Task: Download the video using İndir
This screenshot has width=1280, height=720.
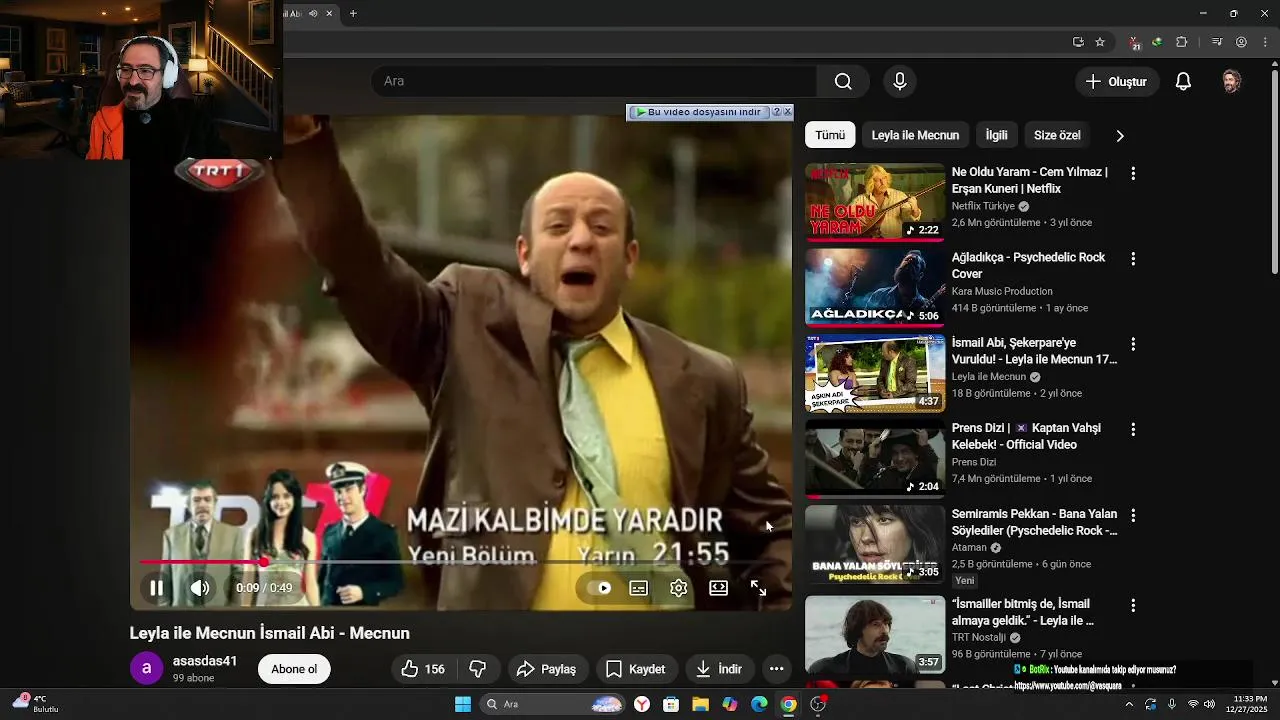Action: click(719, 669)
